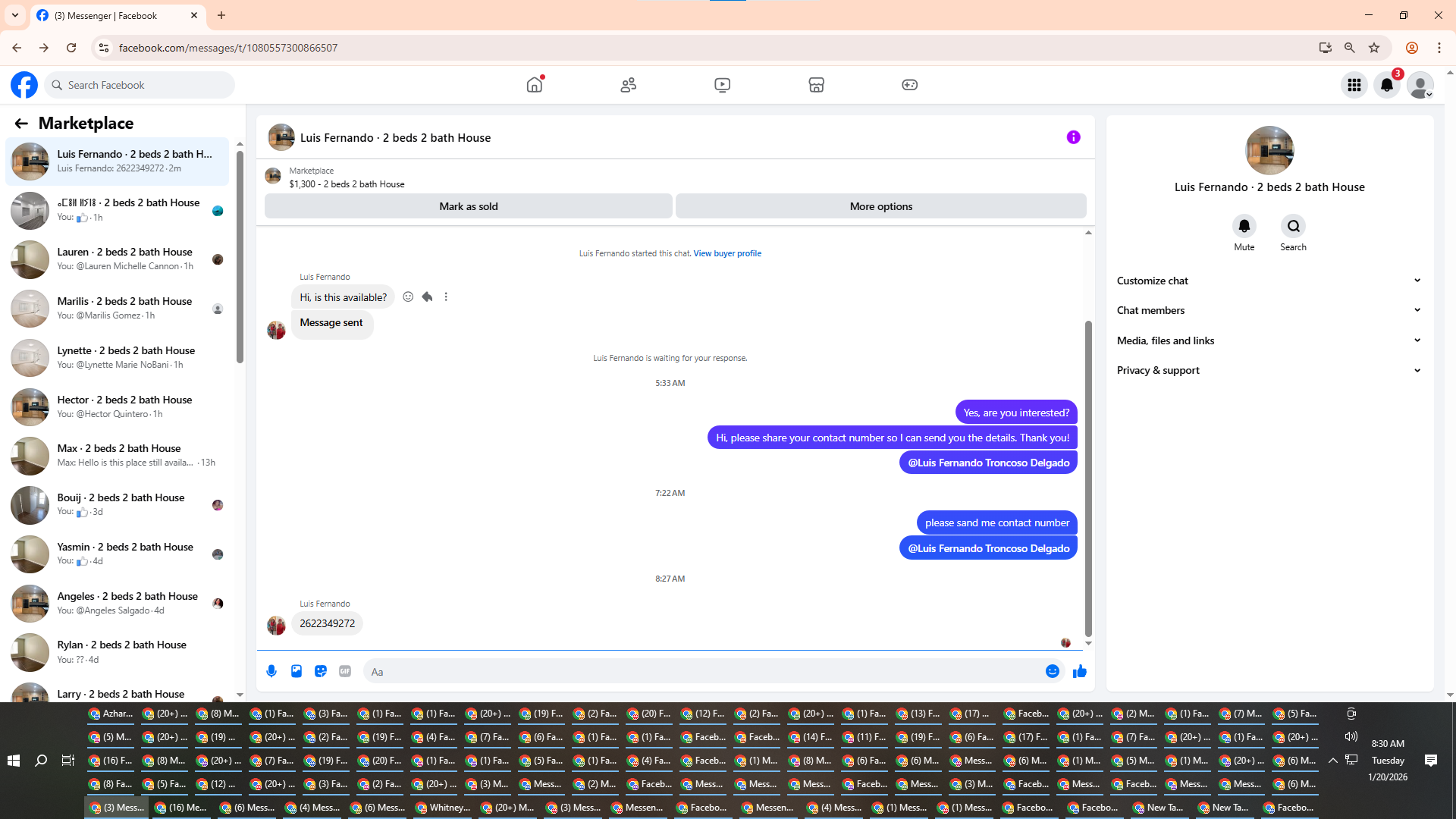Open the Lynette 2 beds 2 bath House chat
Image resolution: width=1456 pixels, height=819 pixels.
point(117,358)
